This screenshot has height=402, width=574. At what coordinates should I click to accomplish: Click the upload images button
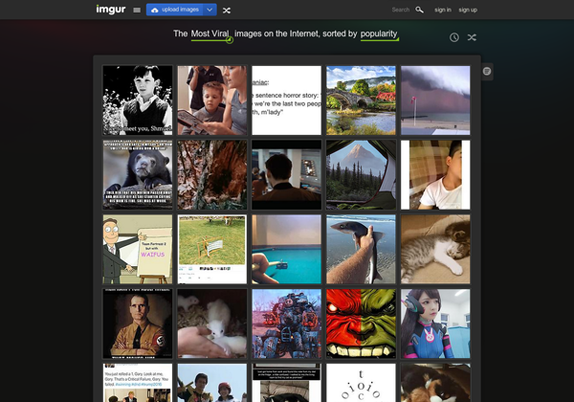coord(175,10)
